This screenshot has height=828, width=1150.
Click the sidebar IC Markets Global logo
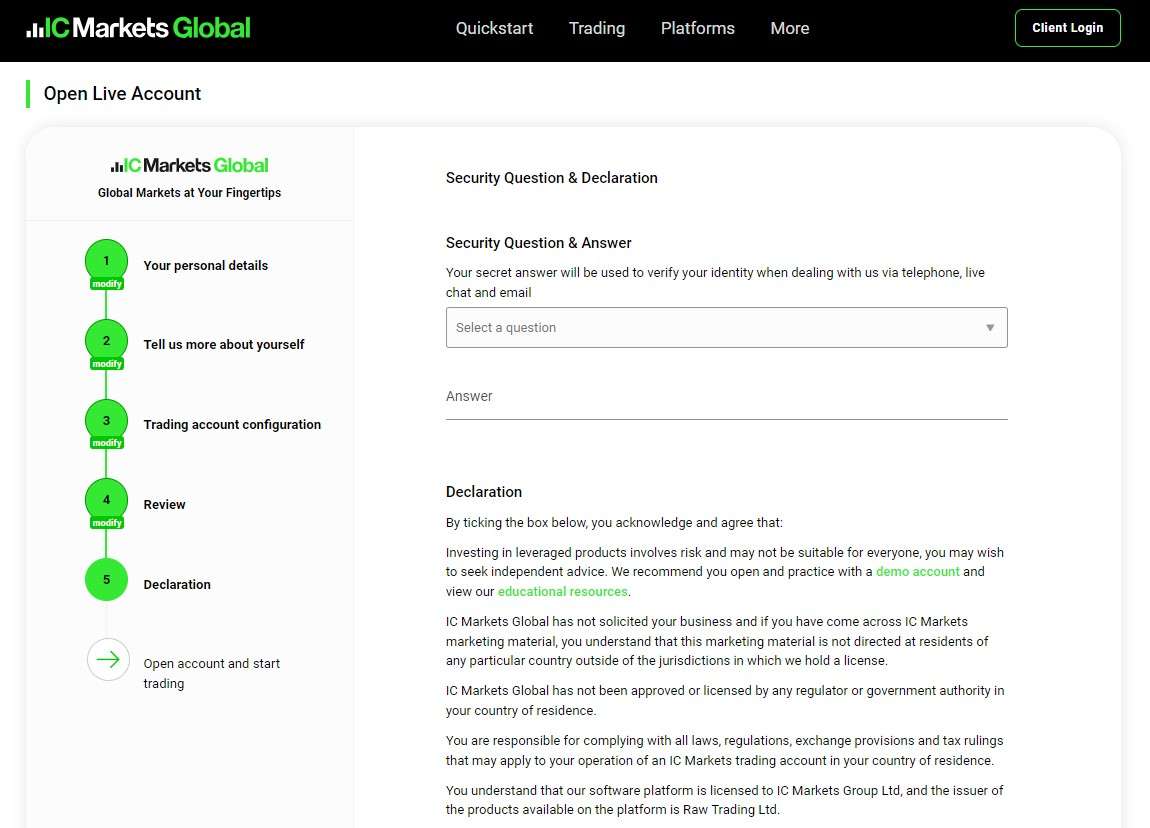pyautogui.click(x=189, y=166)
